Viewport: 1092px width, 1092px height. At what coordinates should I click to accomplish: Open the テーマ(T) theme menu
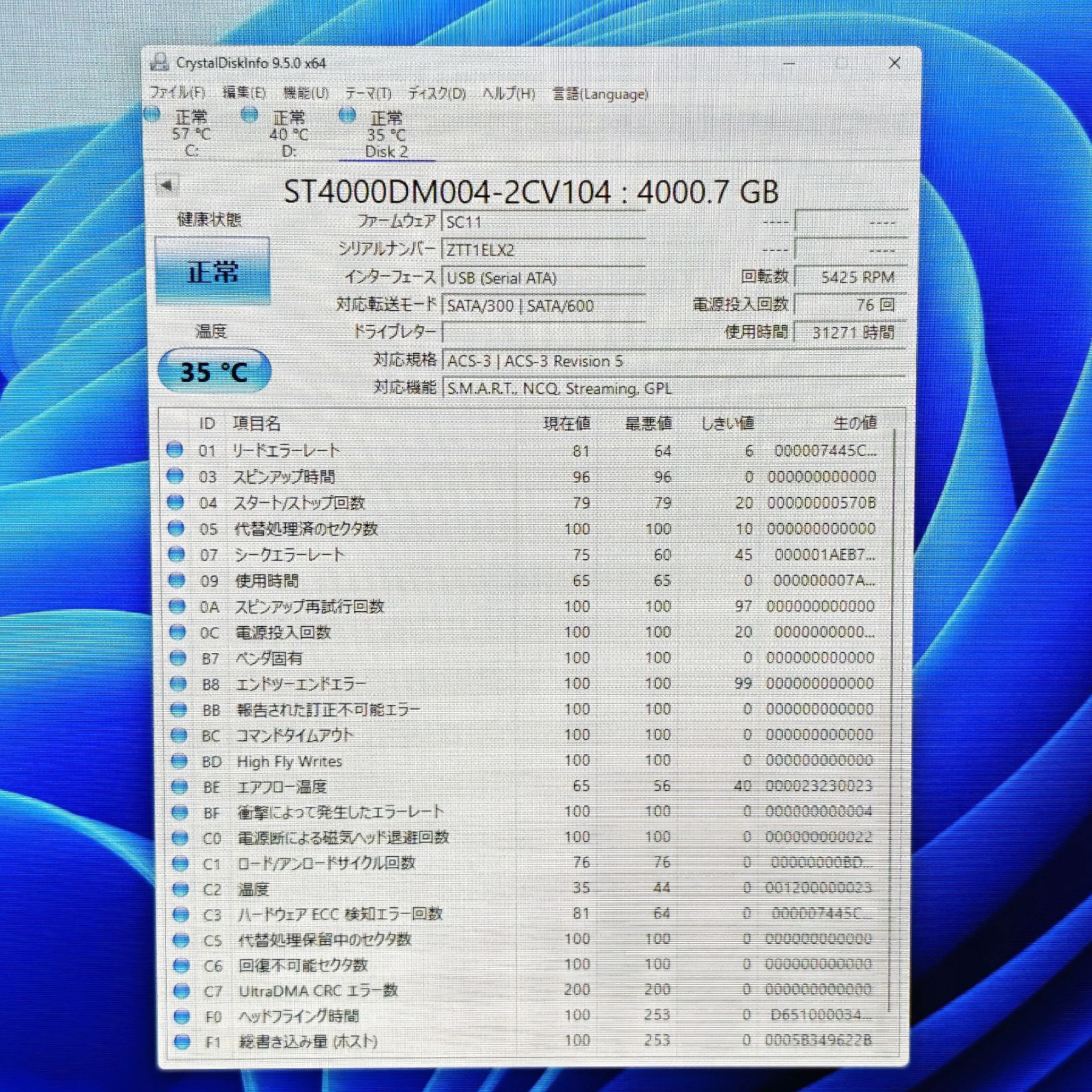tap(367, 94)
